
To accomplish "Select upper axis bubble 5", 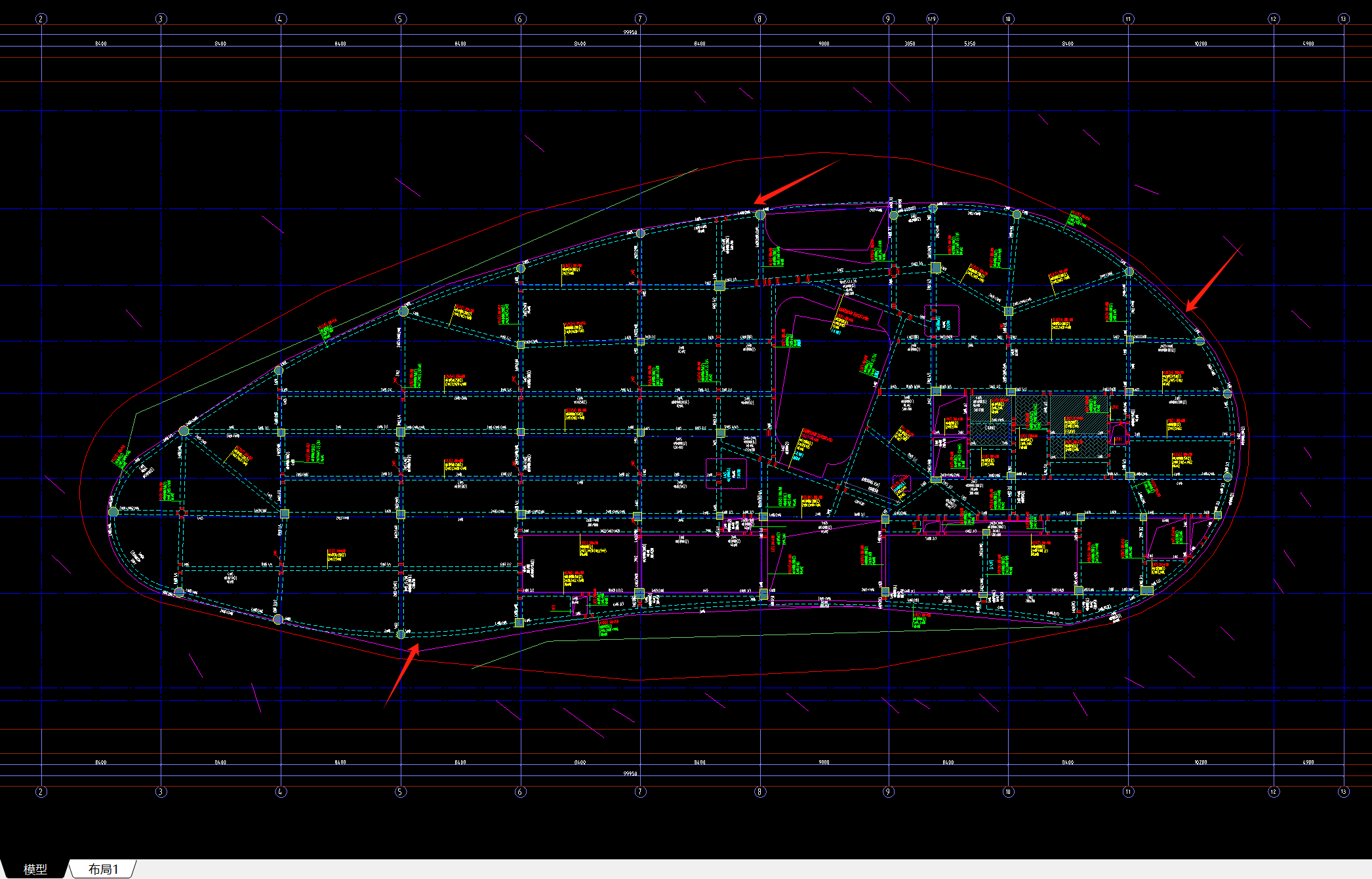I will coord(401,19).
